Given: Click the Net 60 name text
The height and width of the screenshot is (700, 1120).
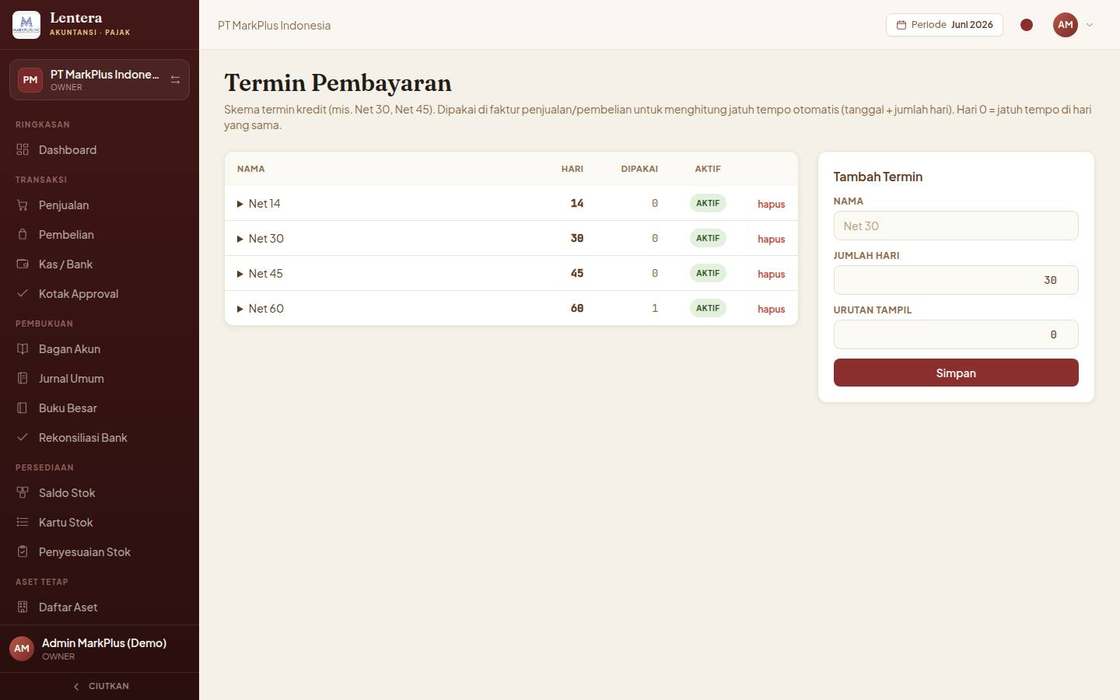Looking at the screenshot, I should [266, 309].
